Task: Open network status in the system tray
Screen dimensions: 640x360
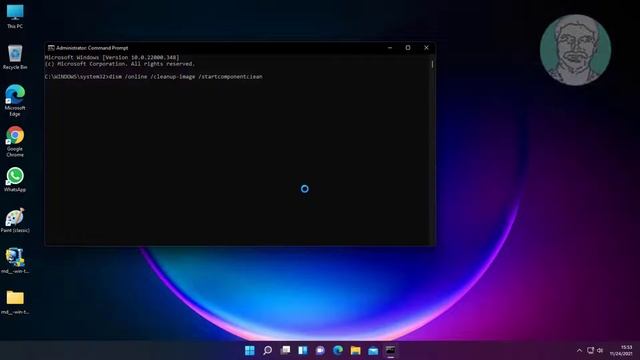Action: click(x=590, y=350)
